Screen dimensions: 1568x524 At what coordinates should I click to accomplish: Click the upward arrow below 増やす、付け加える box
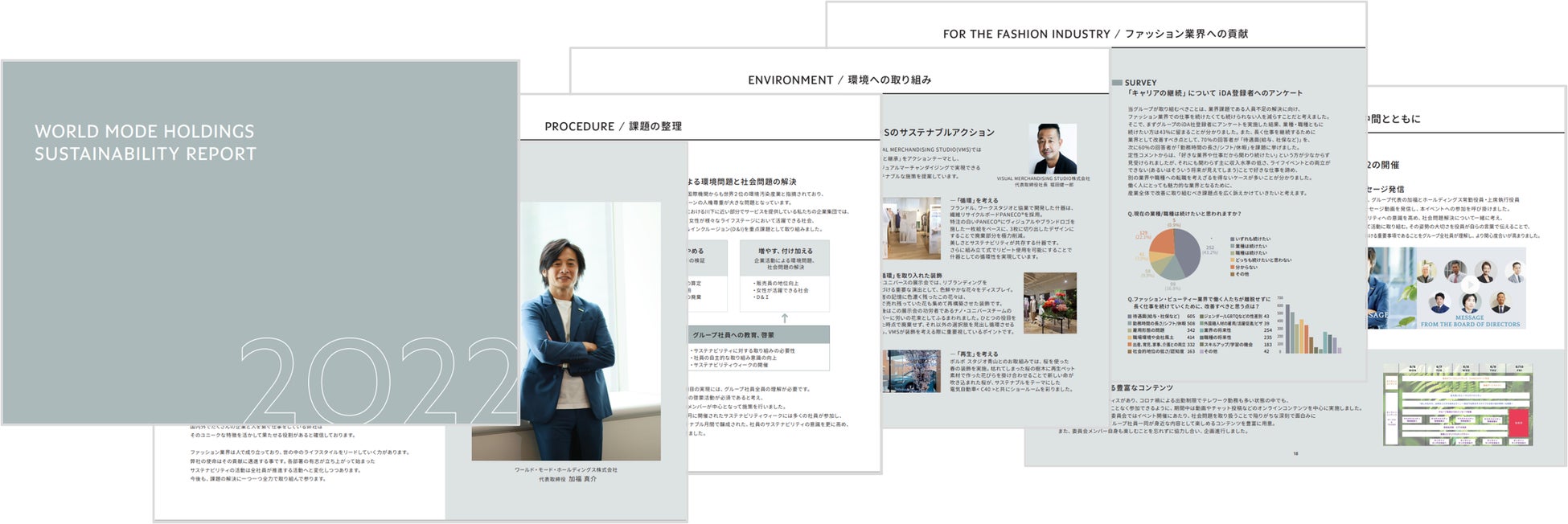tap(784, 318)
